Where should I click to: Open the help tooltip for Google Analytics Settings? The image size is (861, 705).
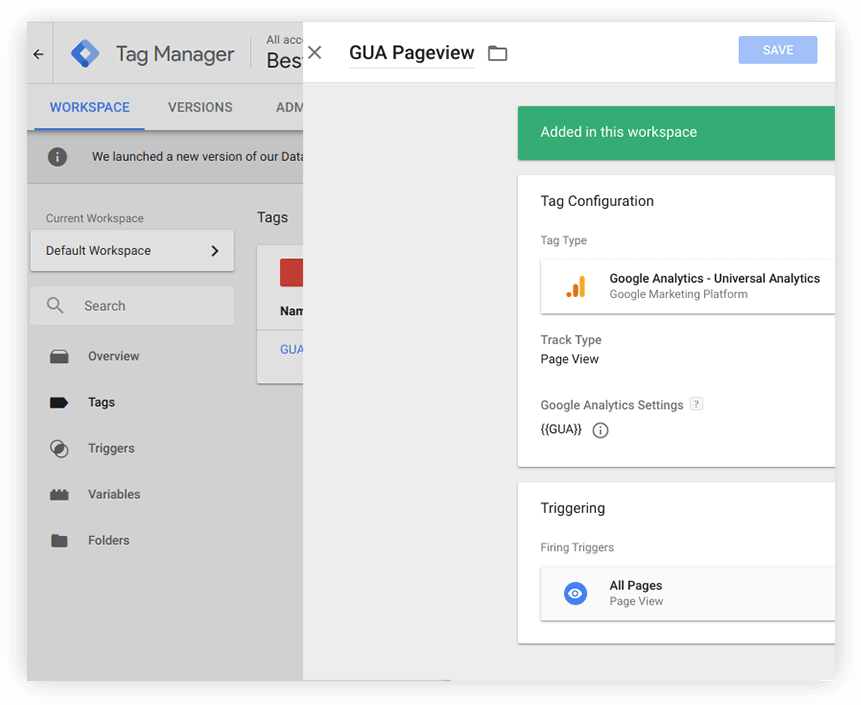(x=696, y=404)
